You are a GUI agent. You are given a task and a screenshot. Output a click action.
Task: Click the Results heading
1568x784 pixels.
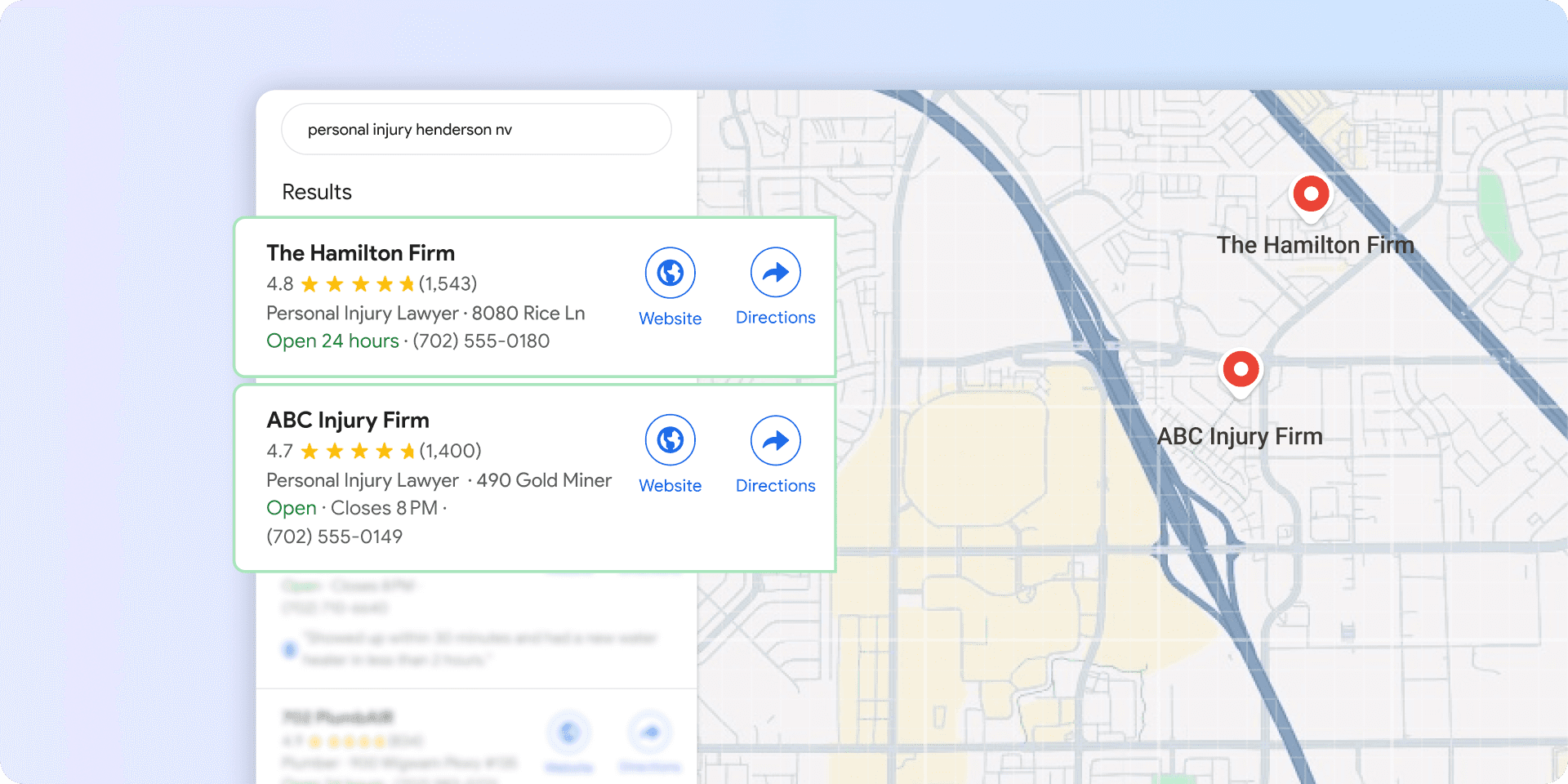click(317, 192)
